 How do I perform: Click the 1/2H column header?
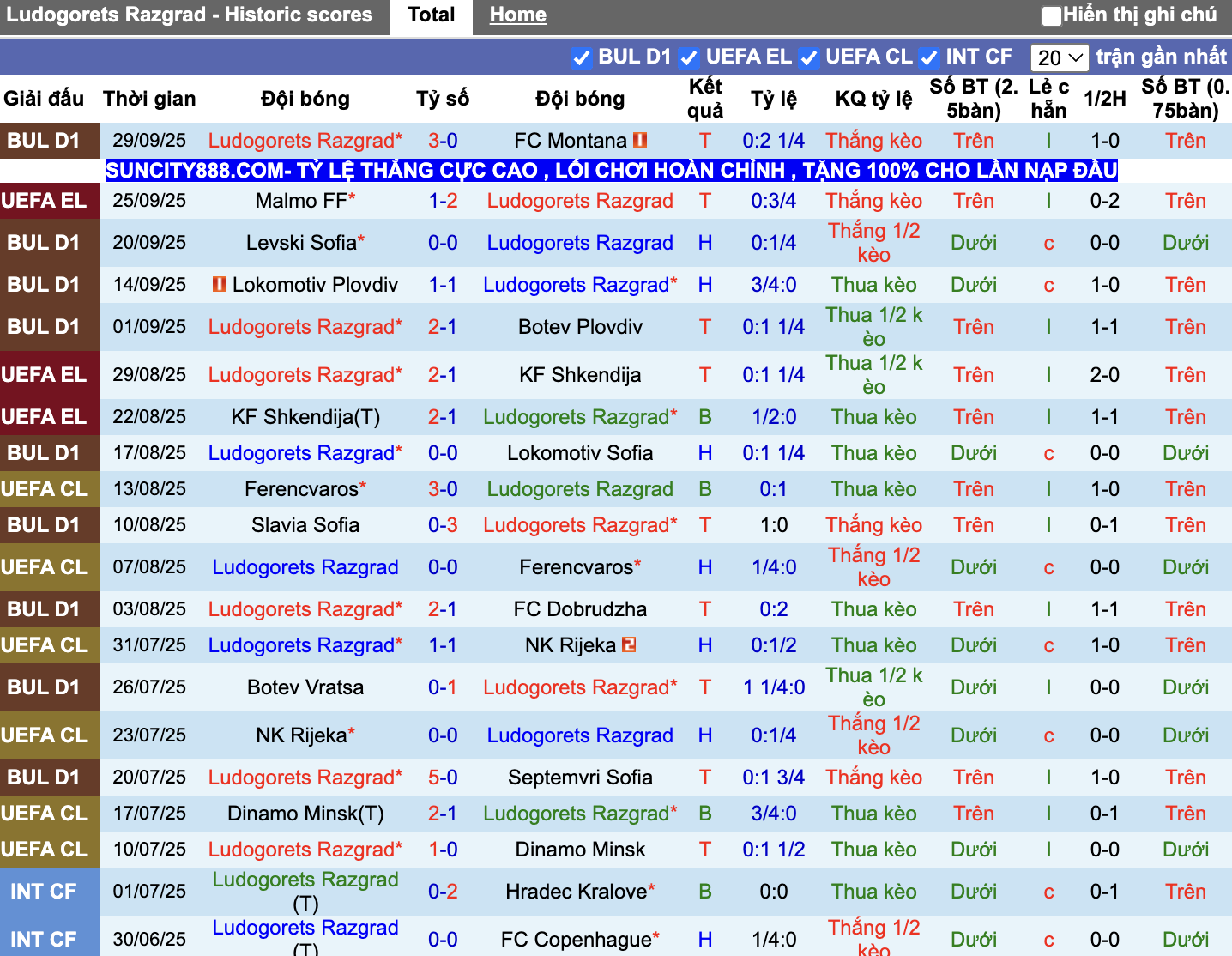1104,99
